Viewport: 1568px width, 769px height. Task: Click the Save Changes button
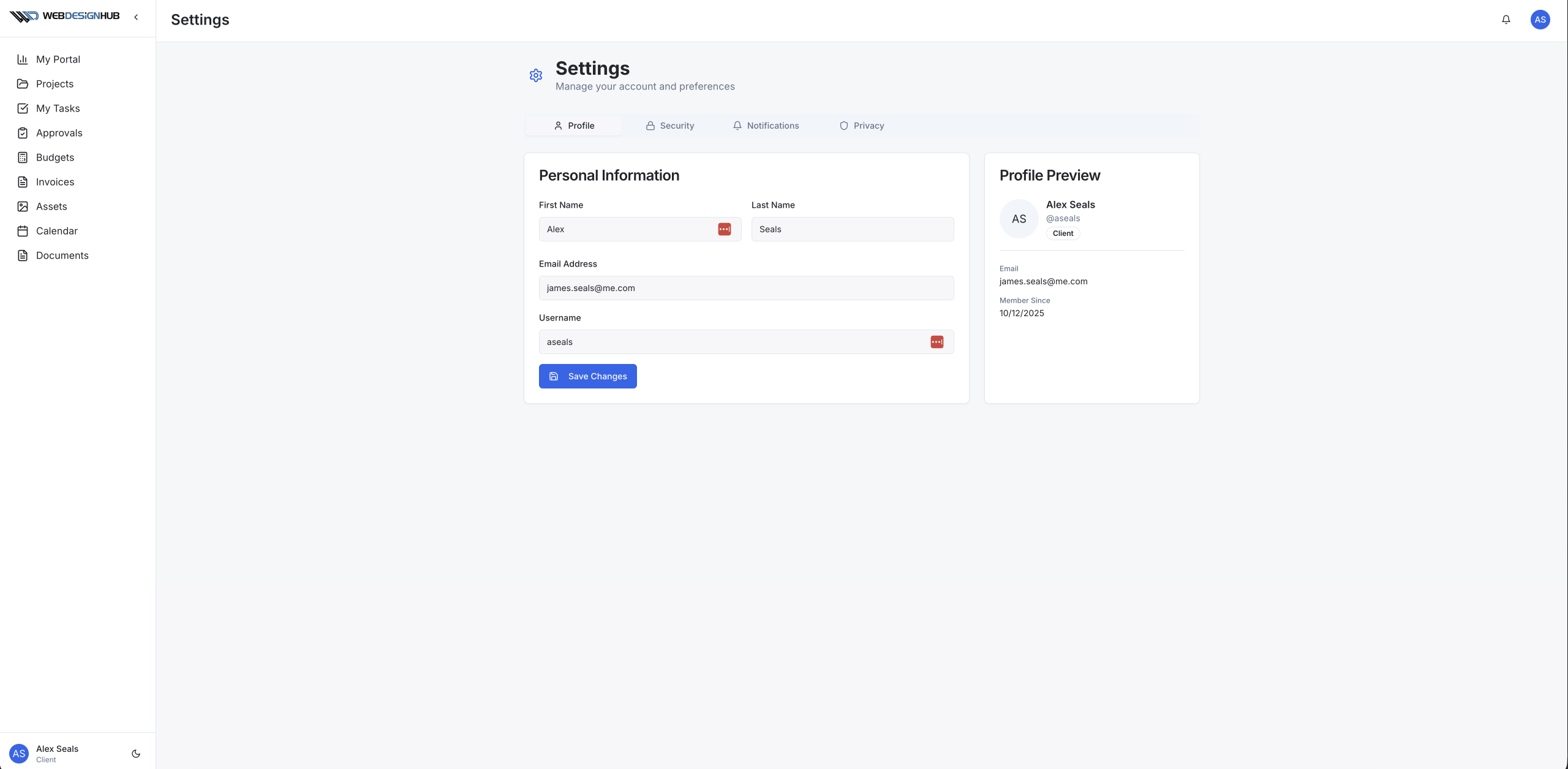[x=587, y=376]
